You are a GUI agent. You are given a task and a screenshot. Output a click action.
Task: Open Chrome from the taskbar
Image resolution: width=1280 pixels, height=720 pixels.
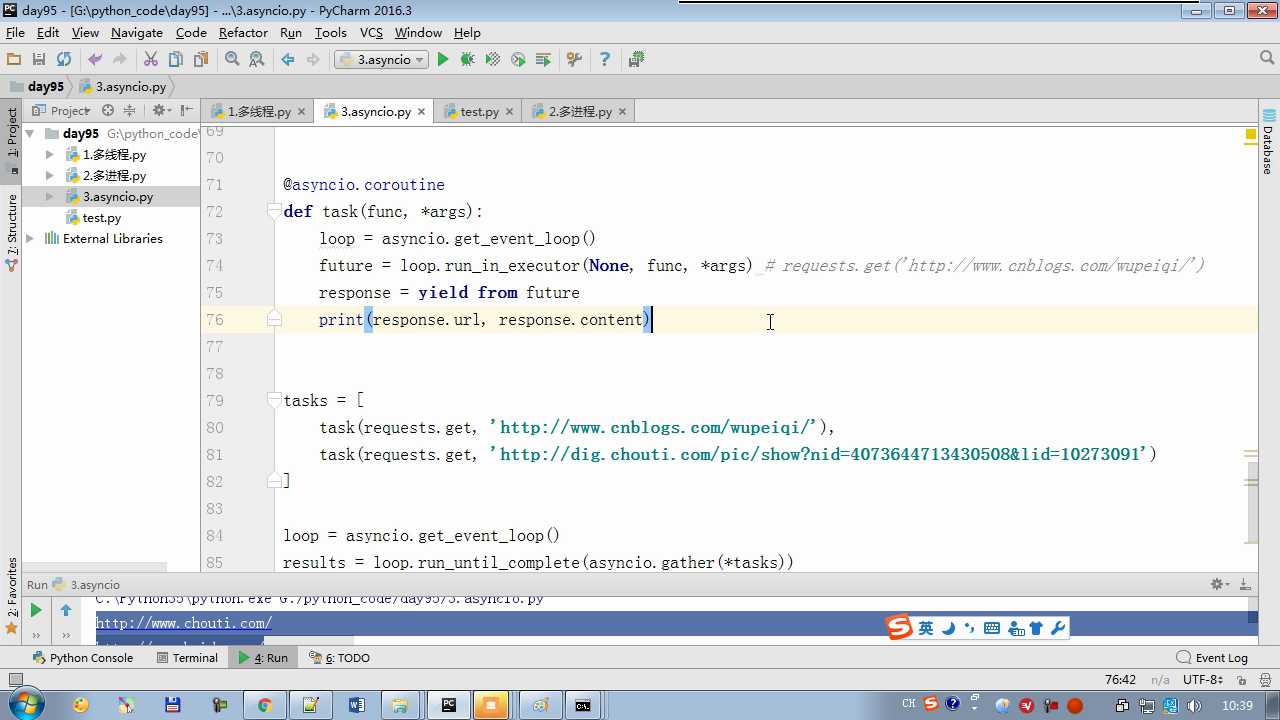265,705
